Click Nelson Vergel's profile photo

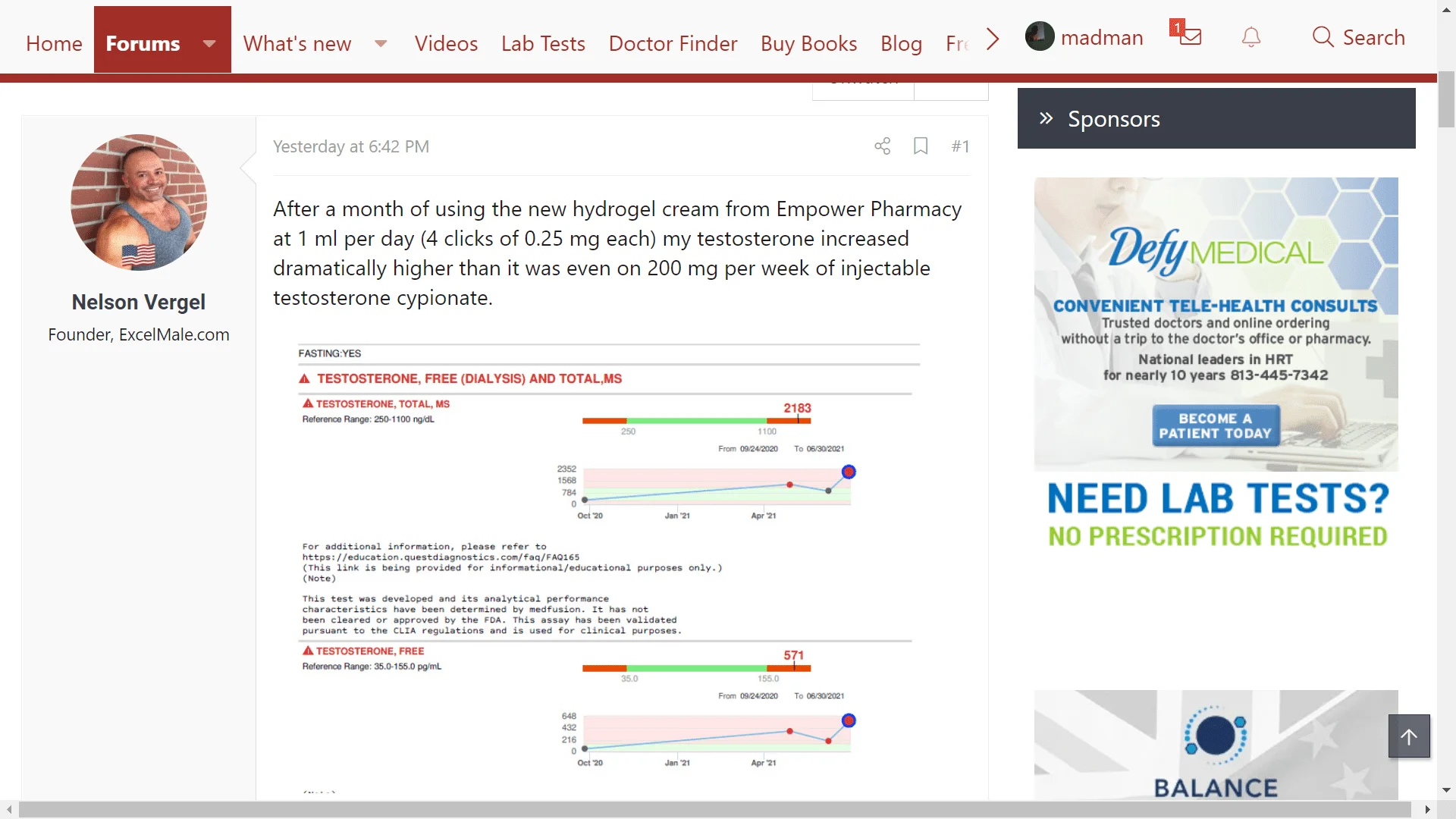139,202
